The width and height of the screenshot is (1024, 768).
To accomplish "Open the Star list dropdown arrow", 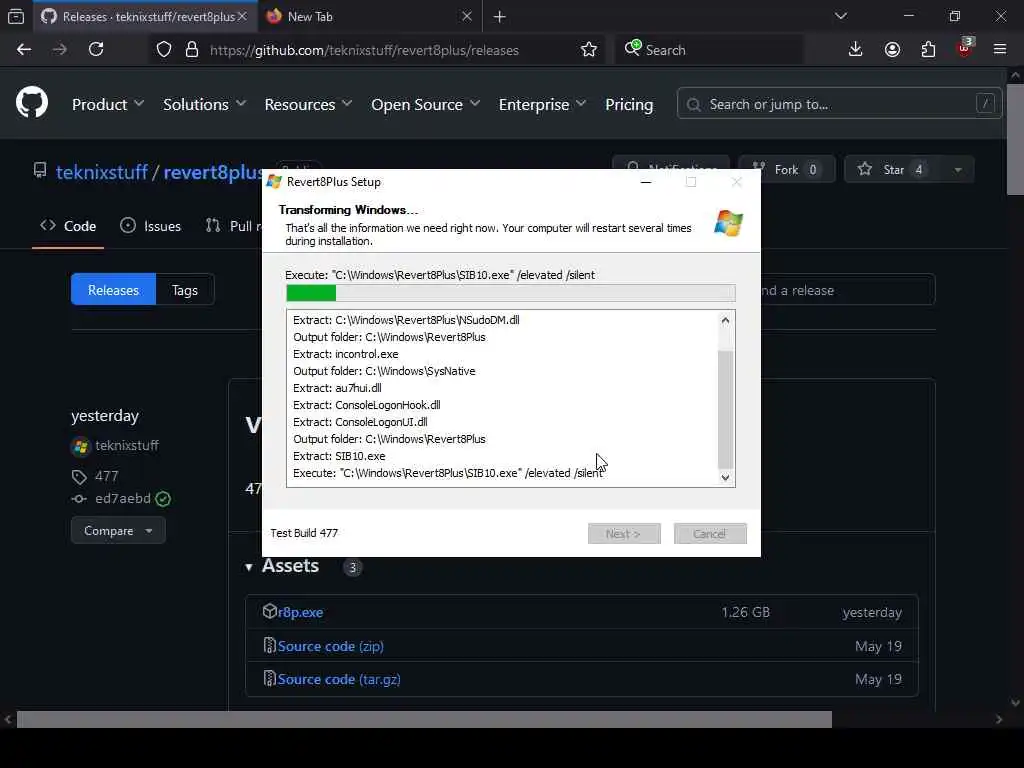I will click(957, 170).
